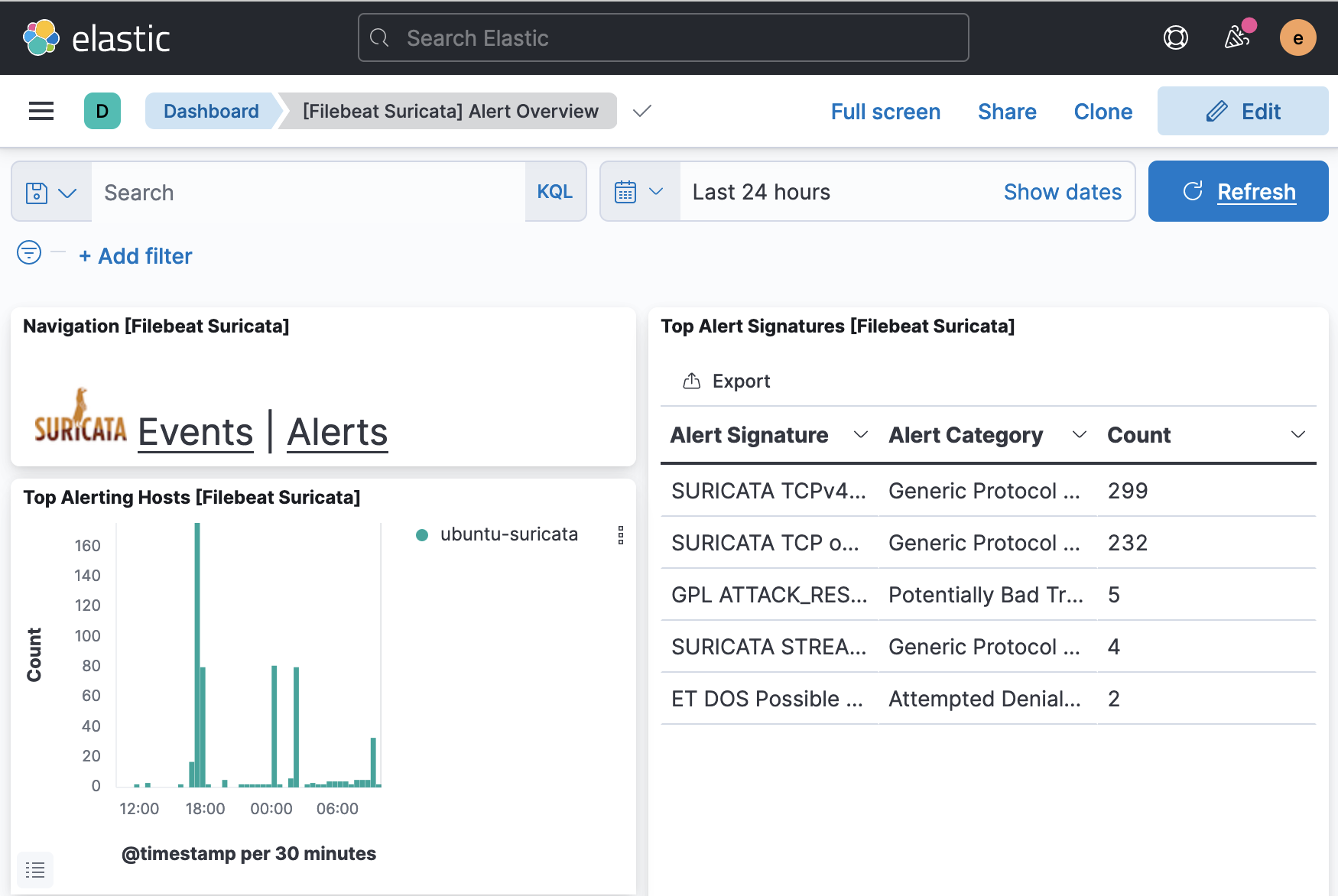The image size is (1338, 896).
Task: Export the alert signatures table
Action: (x=726, y=381)
